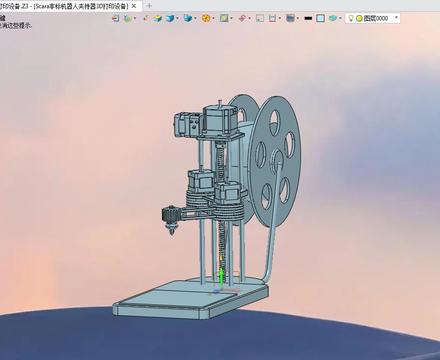The width and height of the screenshot is (440, 360).
Task: Click the exit icon at toolbar start
Action: coord(115,18)
